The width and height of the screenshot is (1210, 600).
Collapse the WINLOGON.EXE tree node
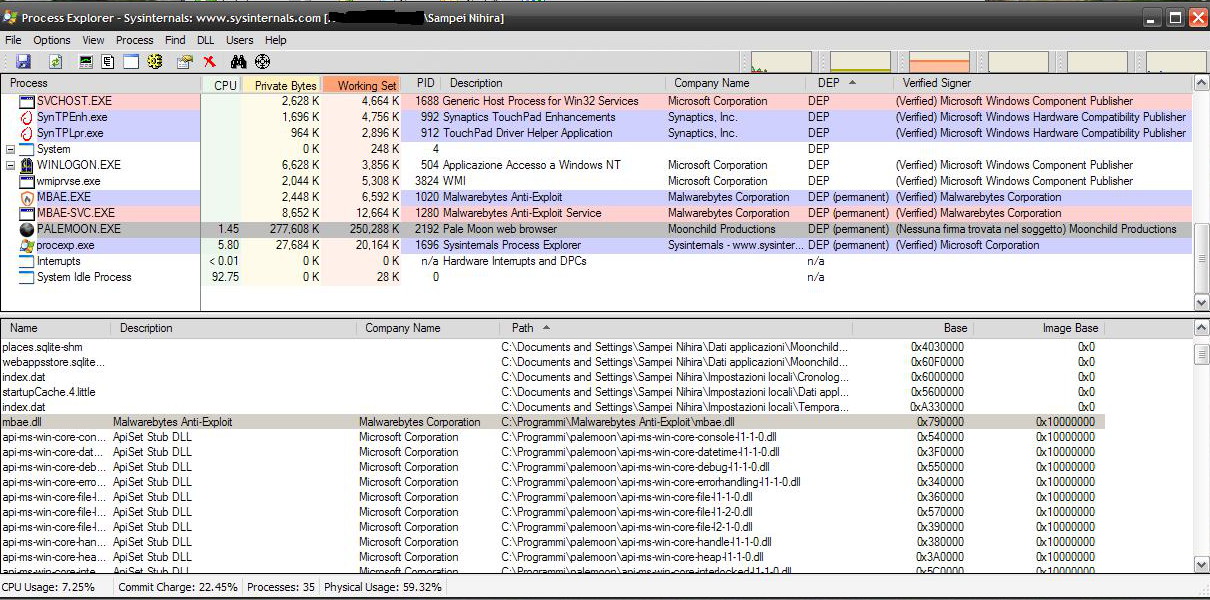click(10, 165)
